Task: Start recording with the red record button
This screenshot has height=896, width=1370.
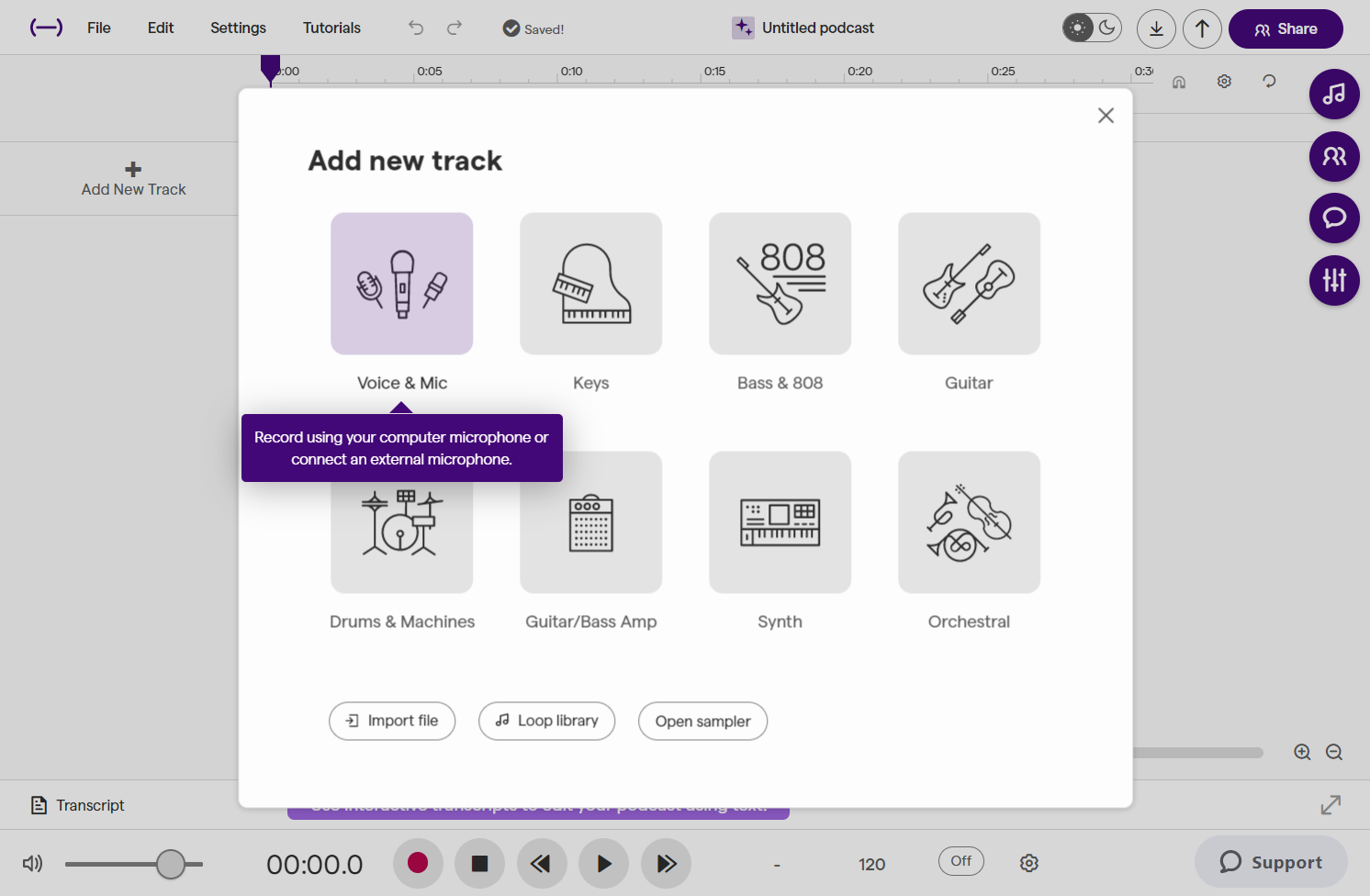Action: tap(418, 863)
